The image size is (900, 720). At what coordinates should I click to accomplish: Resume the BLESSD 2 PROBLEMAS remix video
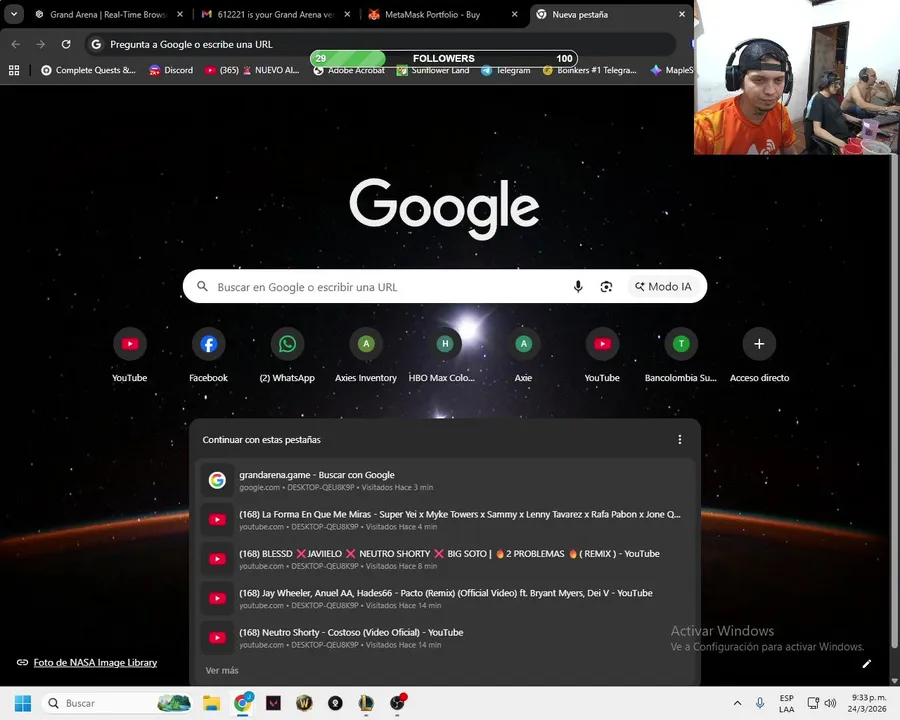click(445, 559)
